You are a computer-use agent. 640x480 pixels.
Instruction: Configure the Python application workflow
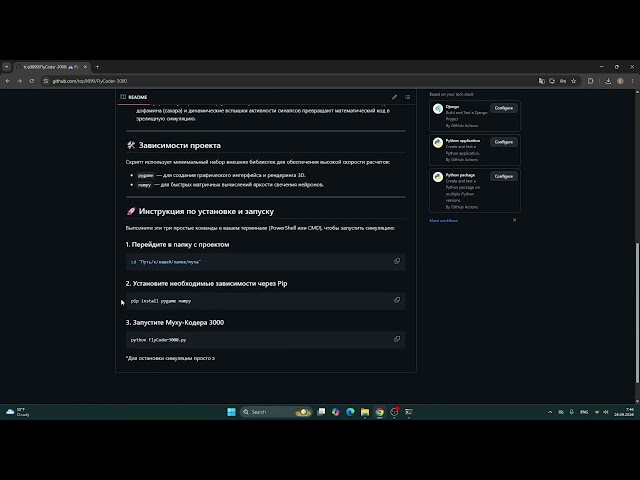tap(504, 142)
